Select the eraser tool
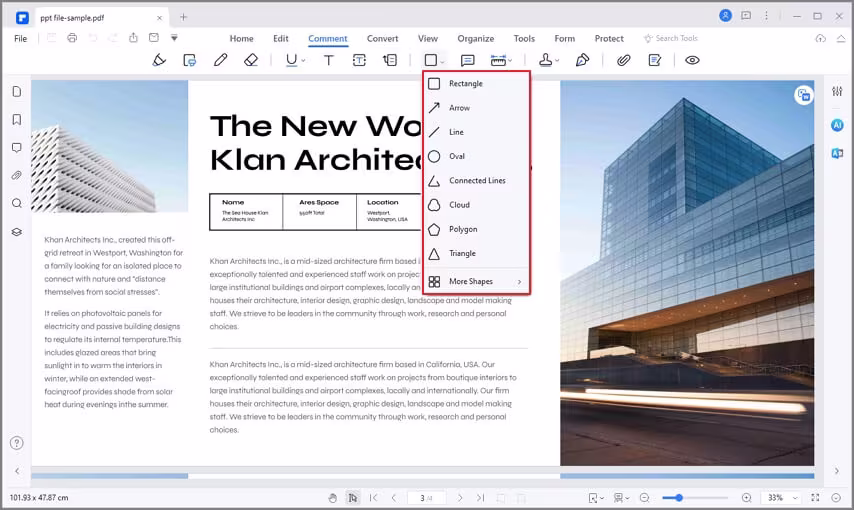Image resolution: width=854 pixels, height=510 pixels. click(251, 60)
